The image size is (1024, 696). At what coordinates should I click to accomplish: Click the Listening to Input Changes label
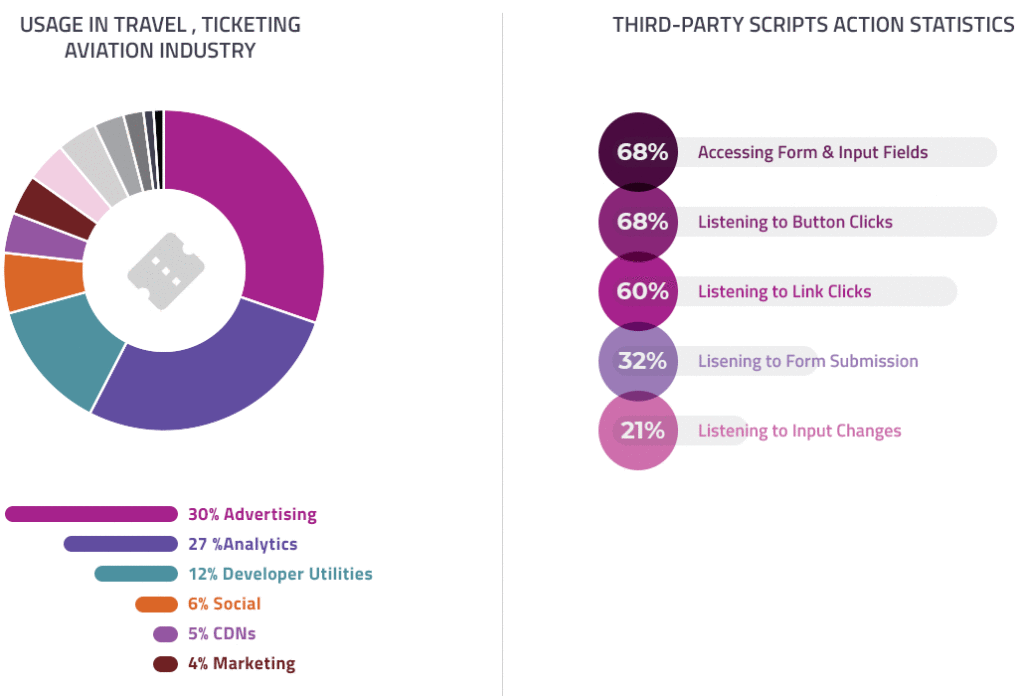point(799,431)
